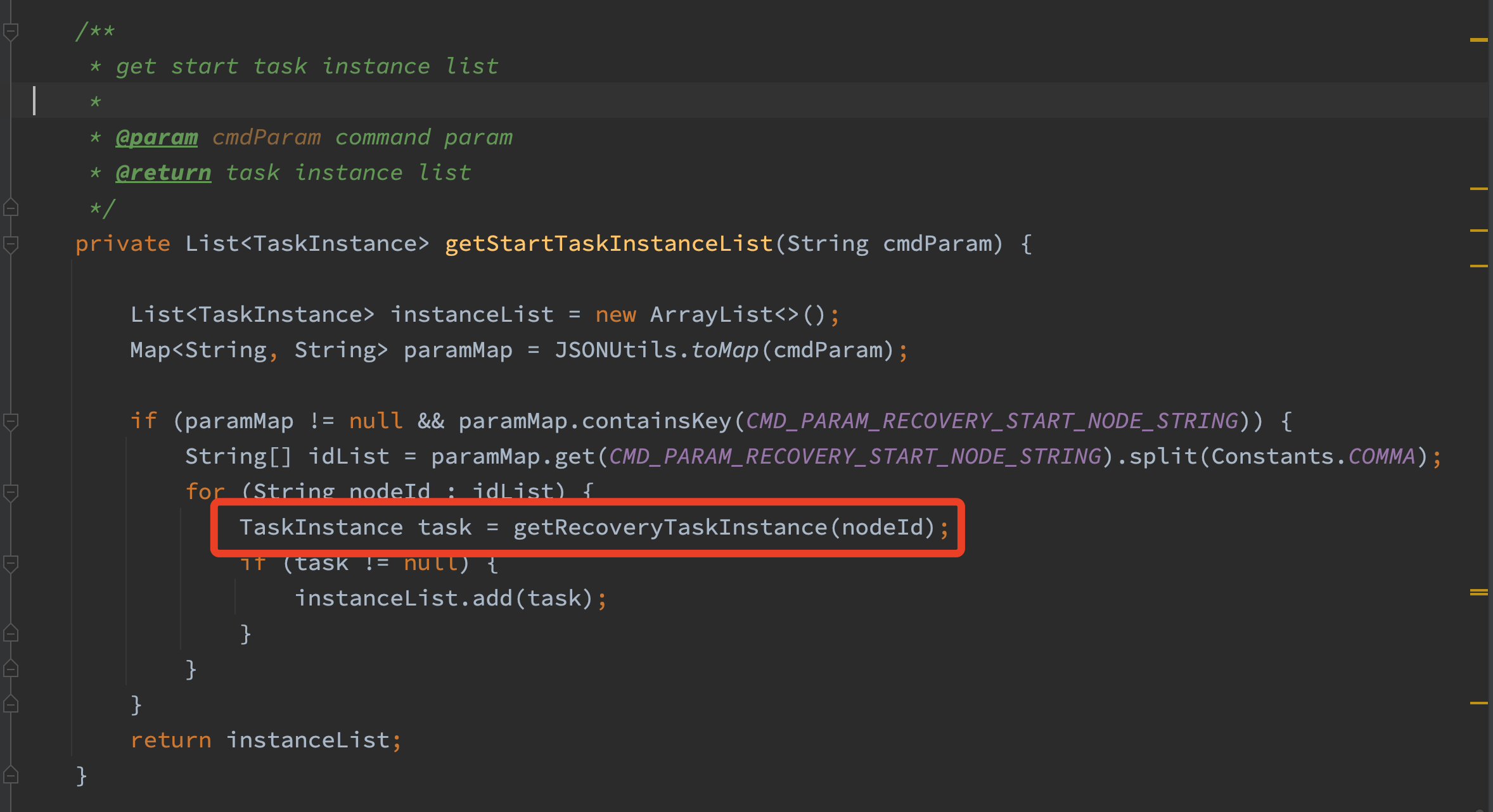Screen dimensions: 1493x812
Task: Click the paramMap variable declaration
Action: [458, 350]
